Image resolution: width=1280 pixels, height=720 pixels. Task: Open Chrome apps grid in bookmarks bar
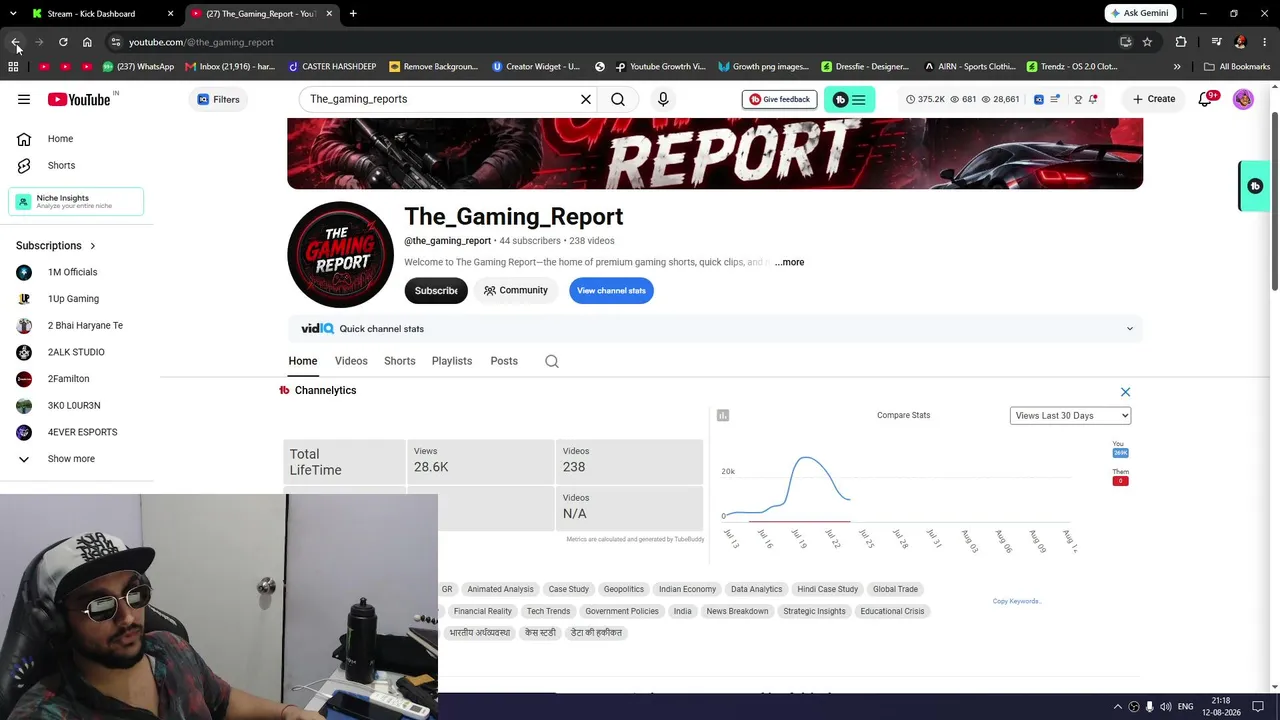tap(13, 67)
